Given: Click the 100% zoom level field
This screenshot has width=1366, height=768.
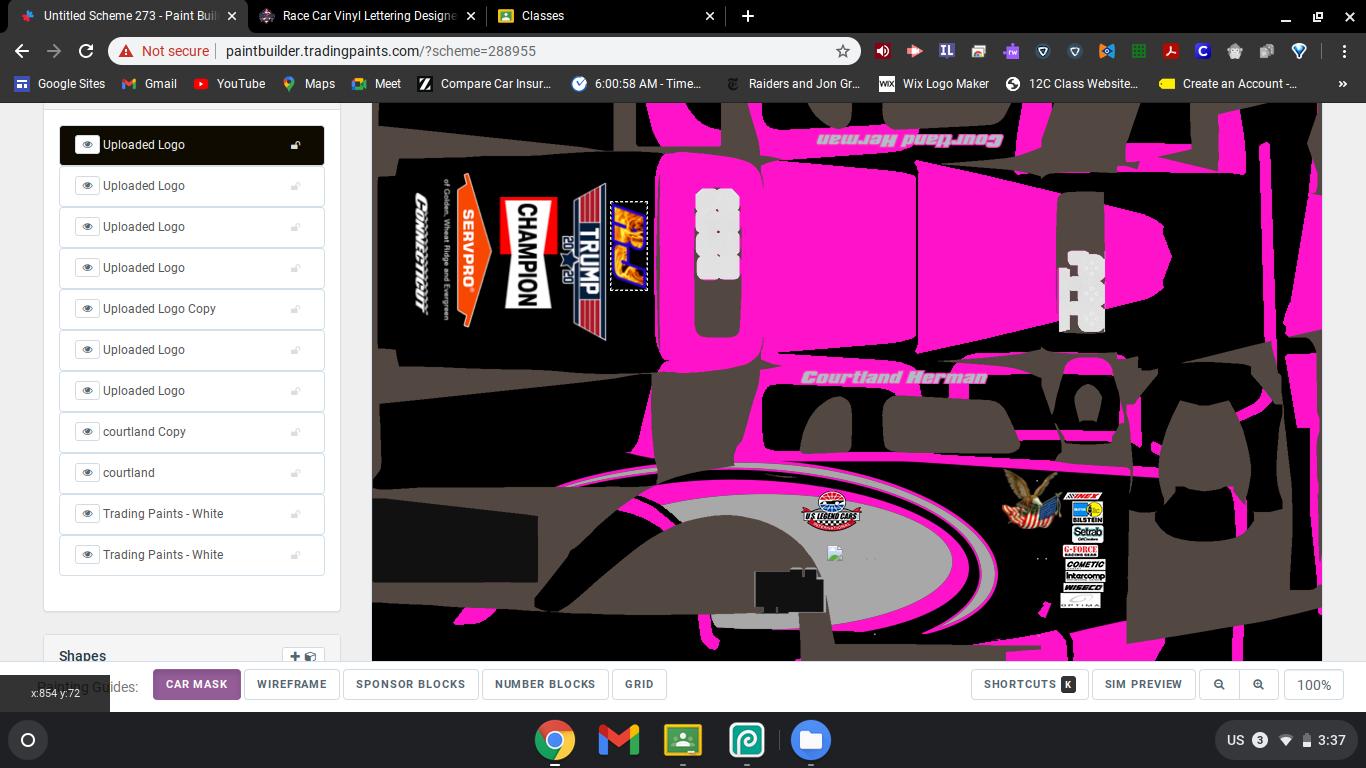Looking at the screenshot, I should pyautogui.click(x=1313, y=685).
